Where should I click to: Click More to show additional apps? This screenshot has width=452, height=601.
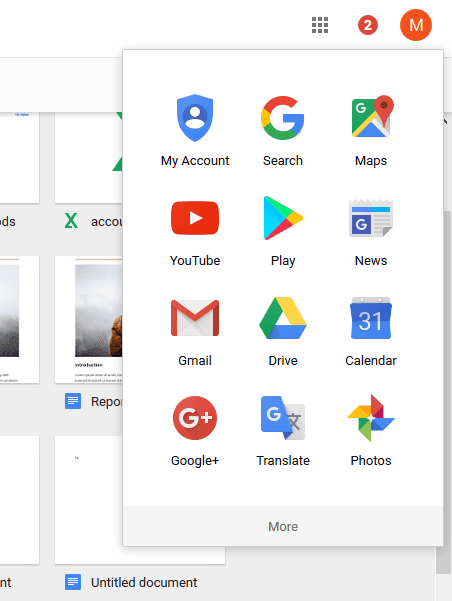[x=283, y=526]
